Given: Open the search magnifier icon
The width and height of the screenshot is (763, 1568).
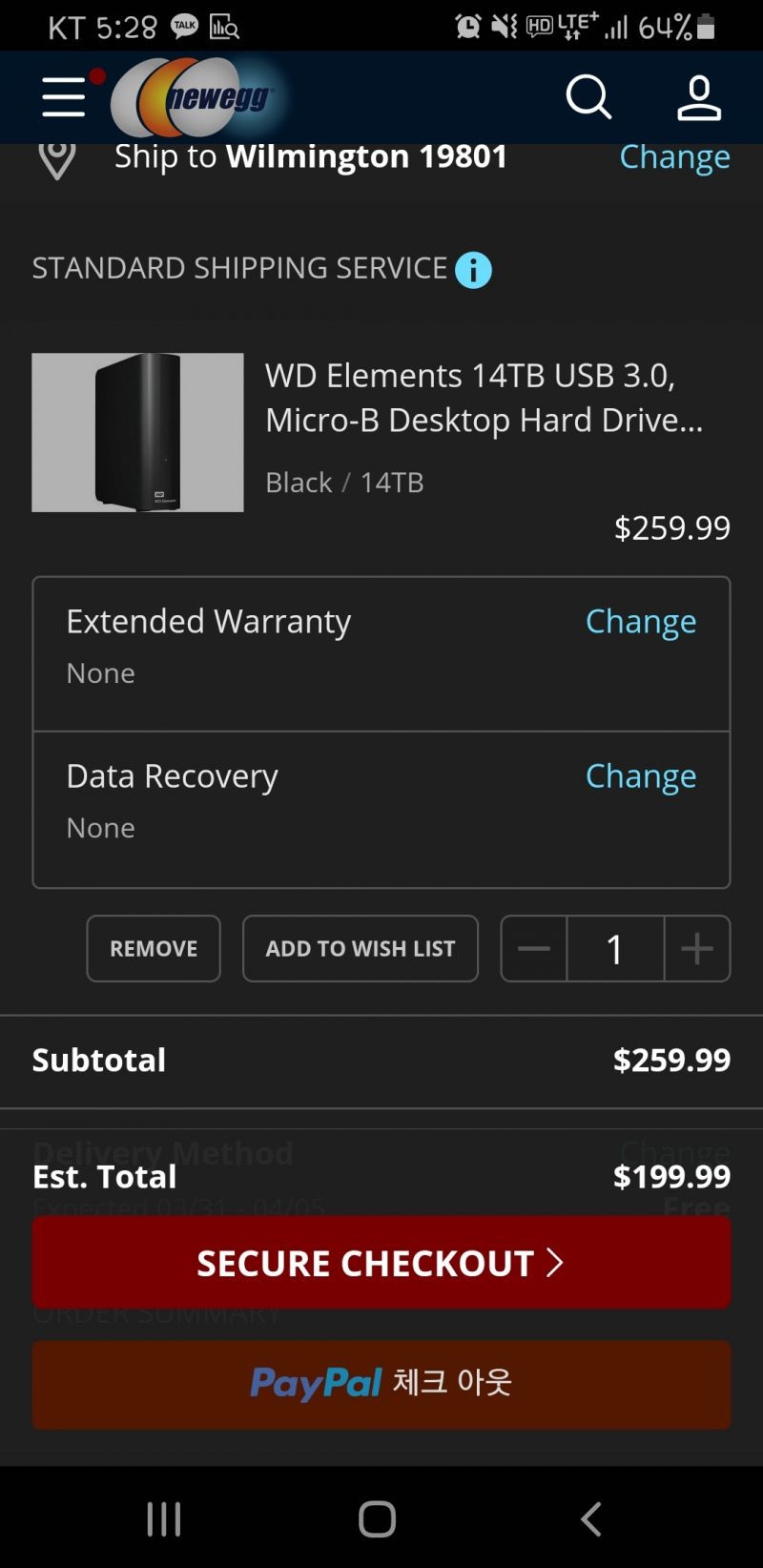Looking at the screenshot, I should 588,97.
